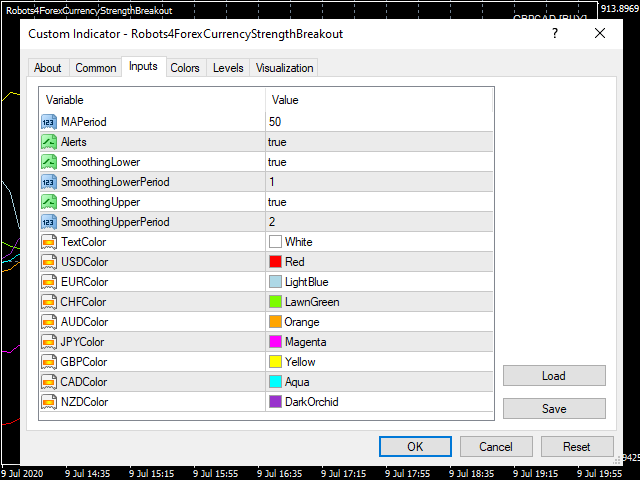640x480 pixels.
Task: Click the SmoothingLowerPeriod integer icon
Action: click(48, 182)
